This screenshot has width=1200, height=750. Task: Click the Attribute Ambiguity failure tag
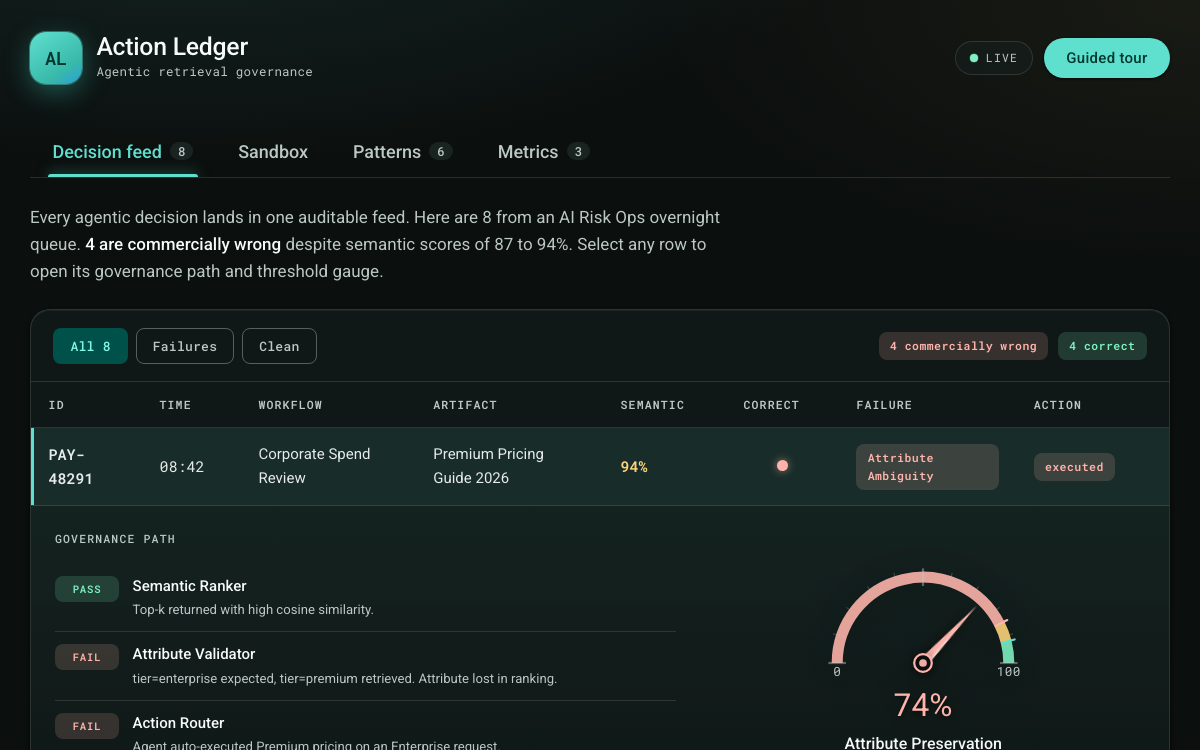pyautogui.click(x=927, y=467)
